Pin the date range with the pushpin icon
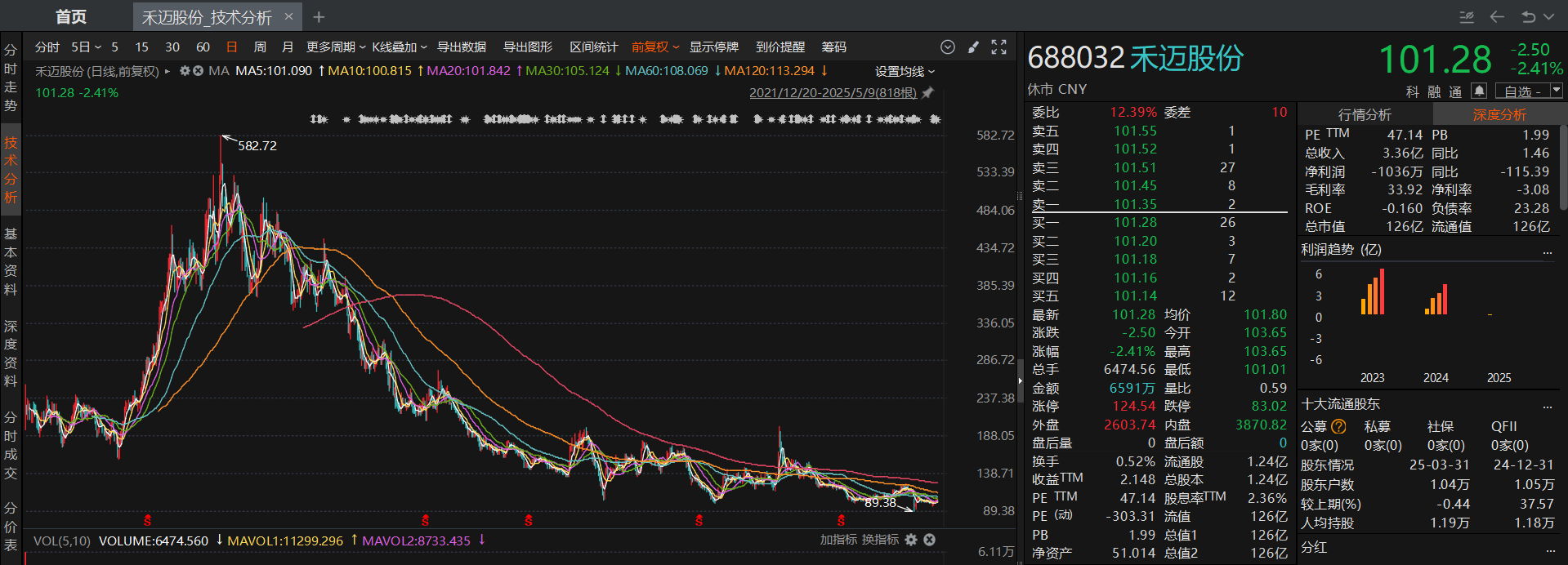The image size is (1568, 565). (x=927, y=93)
